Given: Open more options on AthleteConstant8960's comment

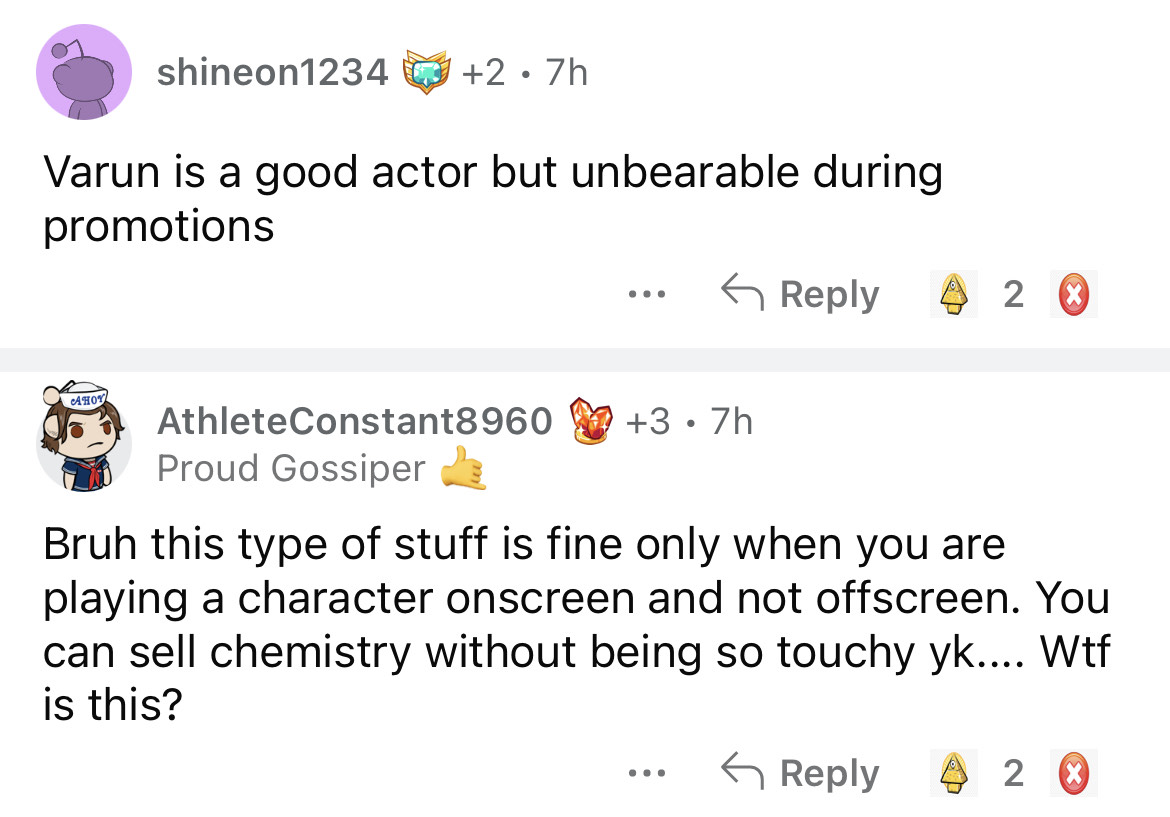Looking at the screenshot, I should tap(646, 773).
